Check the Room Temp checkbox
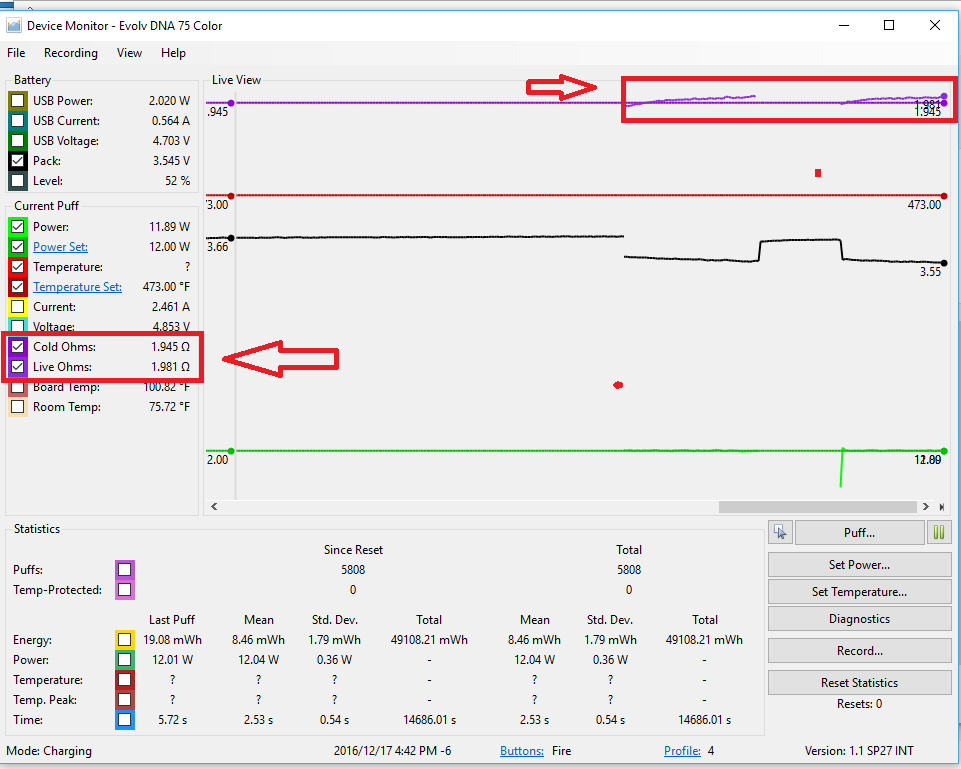The height and width of the screenshot is (769, 961). [17, 407]
